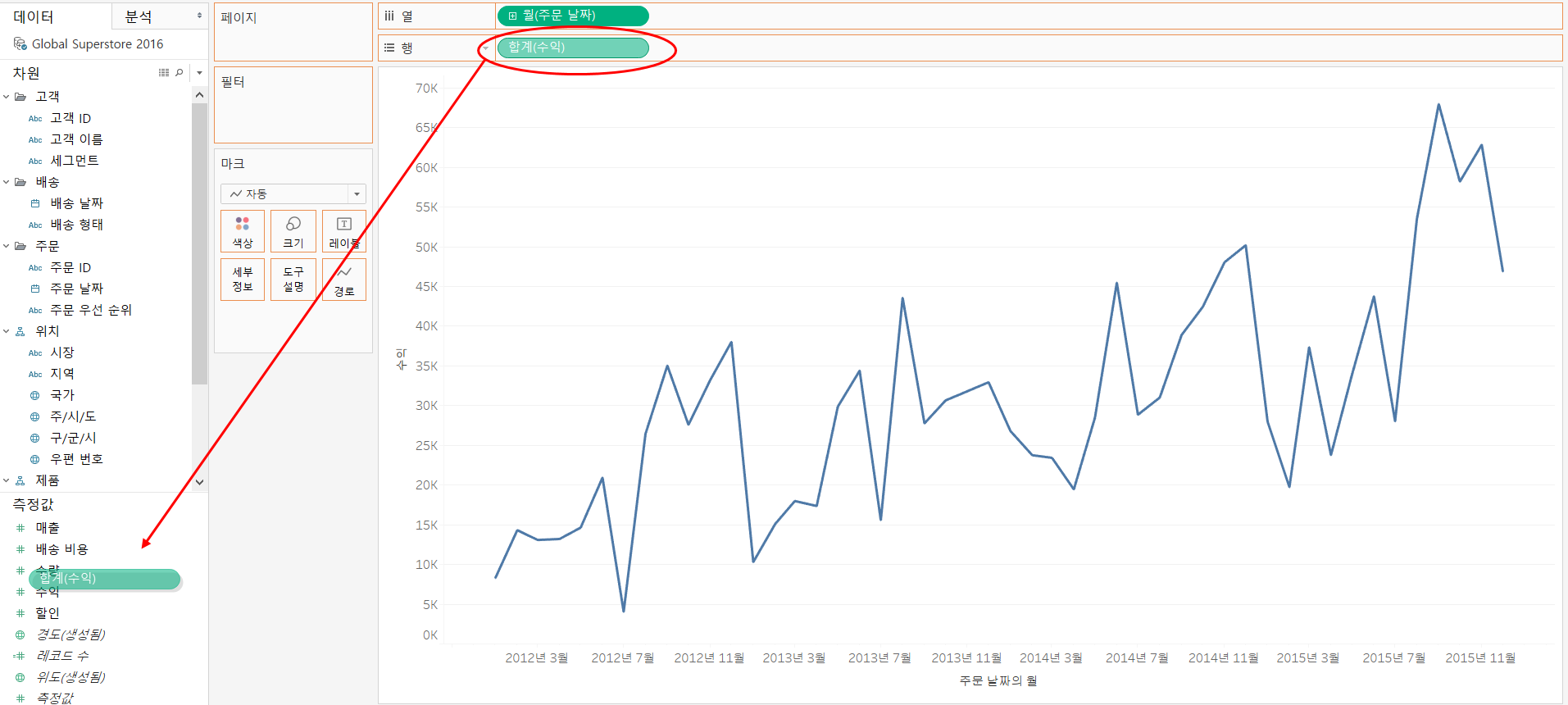Viewport: 1568px width, 705px height.
Task: Expand the plus icon on 월(주문 날짜) pill
Action: click(512, 16)
